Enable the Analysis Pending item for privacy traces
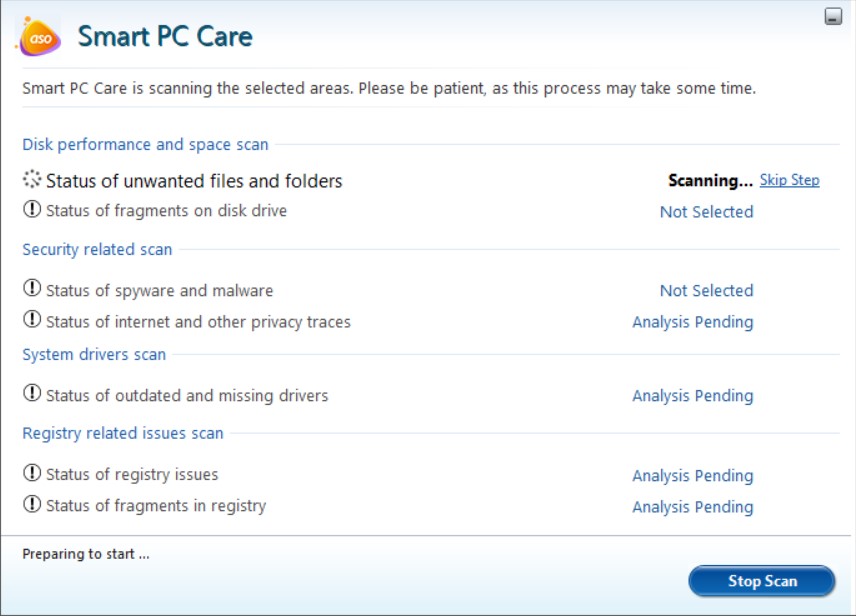Image resolution: width=856 pixels, height=616 pixels. 692,322
